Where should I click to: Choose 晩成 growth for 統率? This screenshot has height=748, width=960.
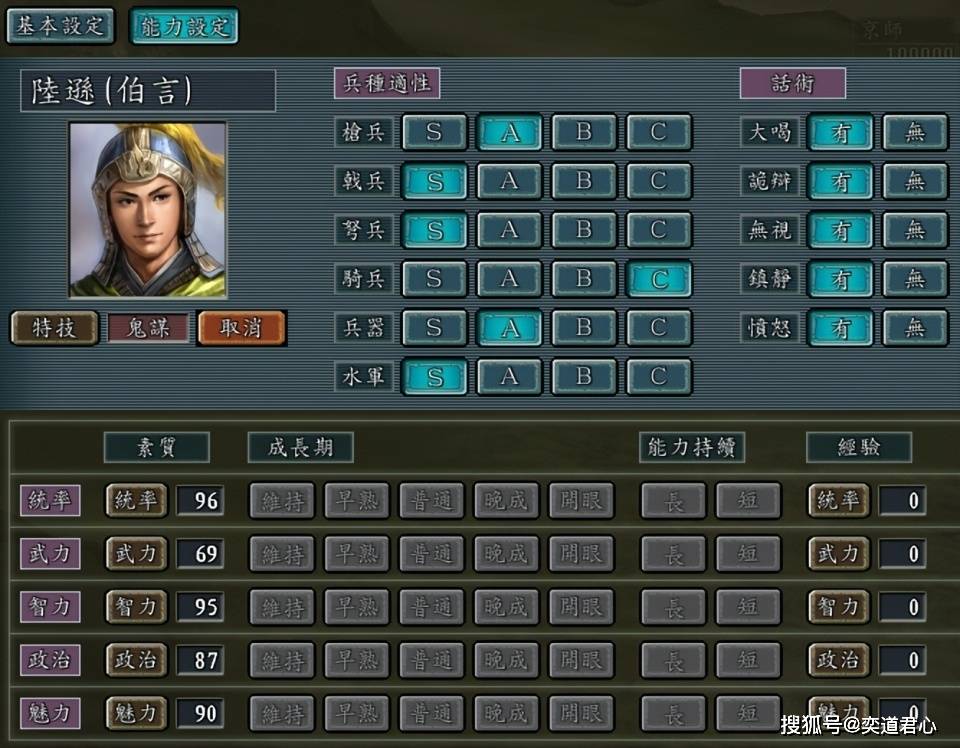click(506, 501)
